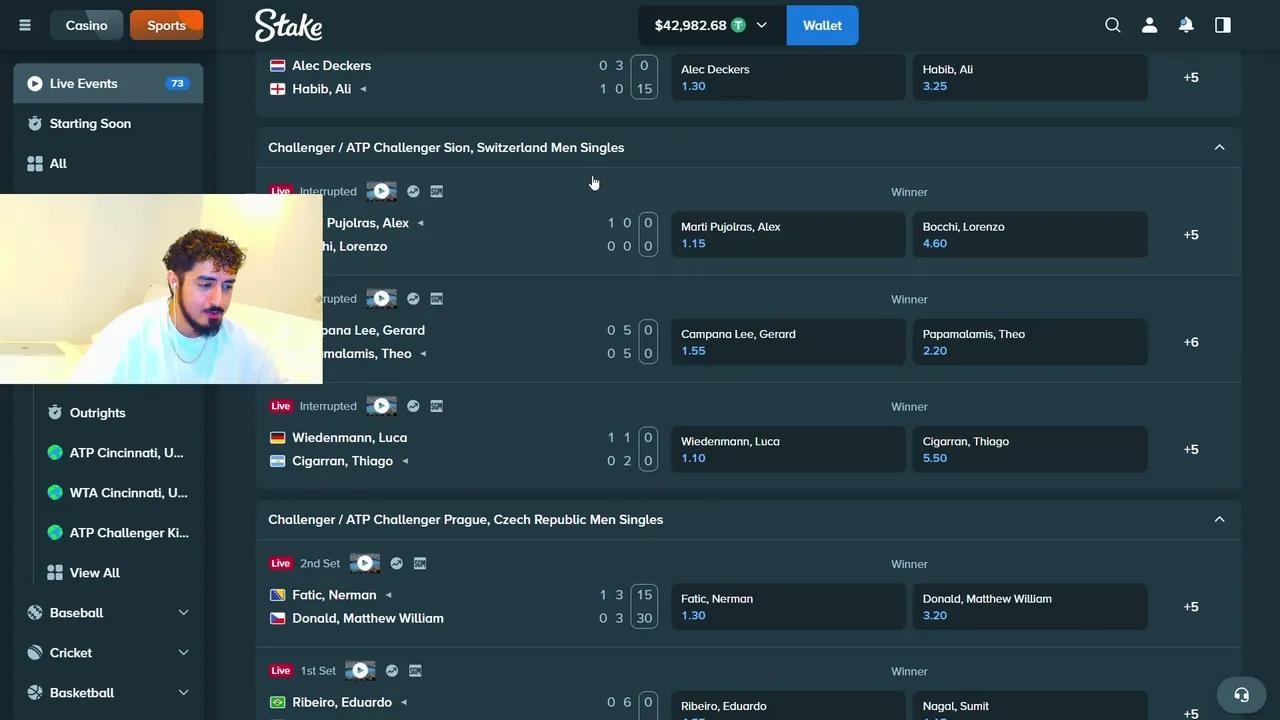Bet on Habib, Ali at 3.25
Screen dimensions: 1280x720
(x=1030, y=77)
